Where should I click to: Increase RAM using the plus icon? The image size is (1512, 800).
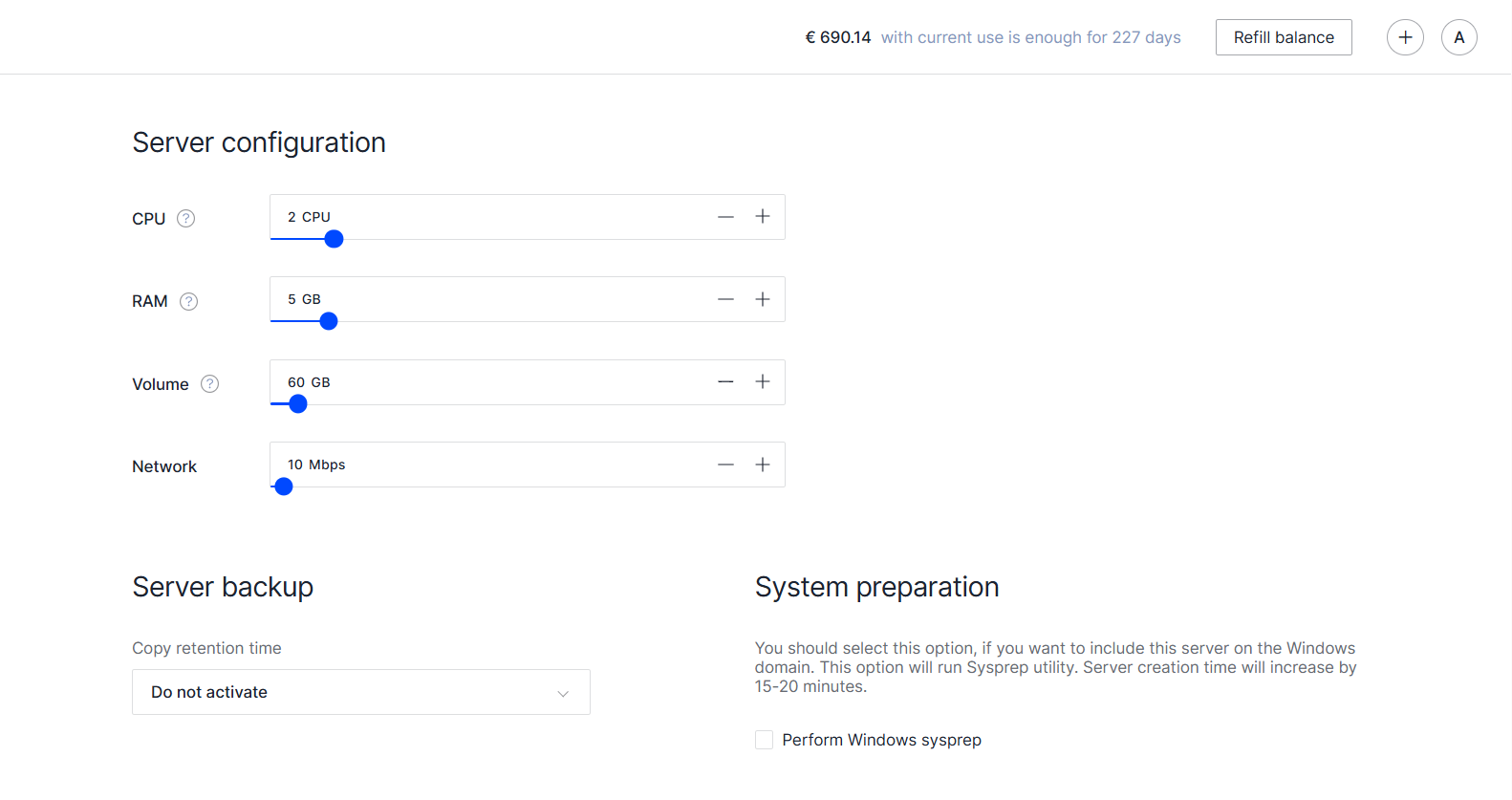click(x=763, y=299)
